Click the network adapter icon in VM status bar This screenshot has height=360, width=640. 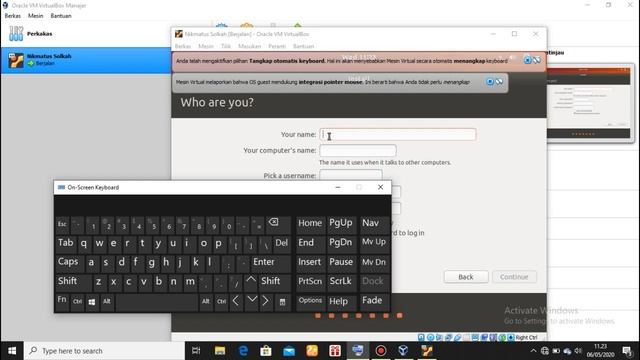point(448,337)
